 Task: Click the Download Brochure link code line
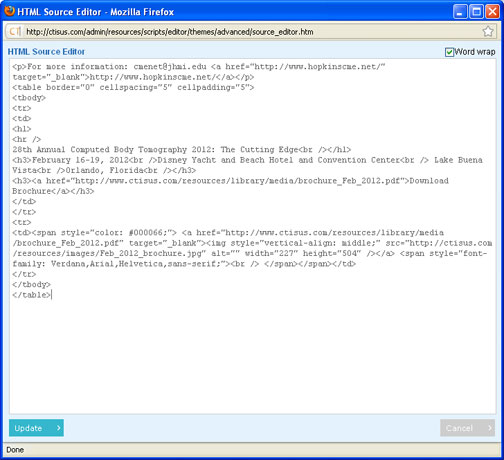tap(230, 186)
